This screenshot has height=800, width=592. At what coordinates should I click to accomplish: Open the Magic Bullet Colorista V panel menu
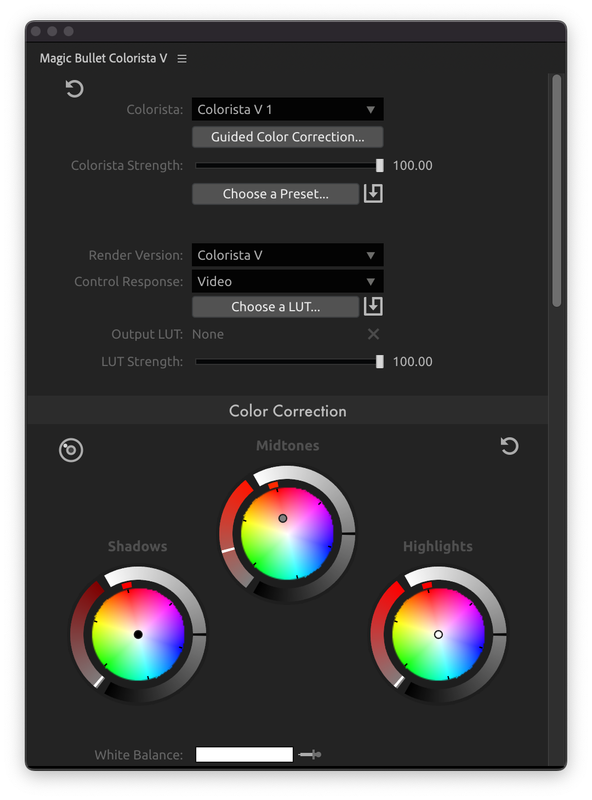tap(182, 59)
